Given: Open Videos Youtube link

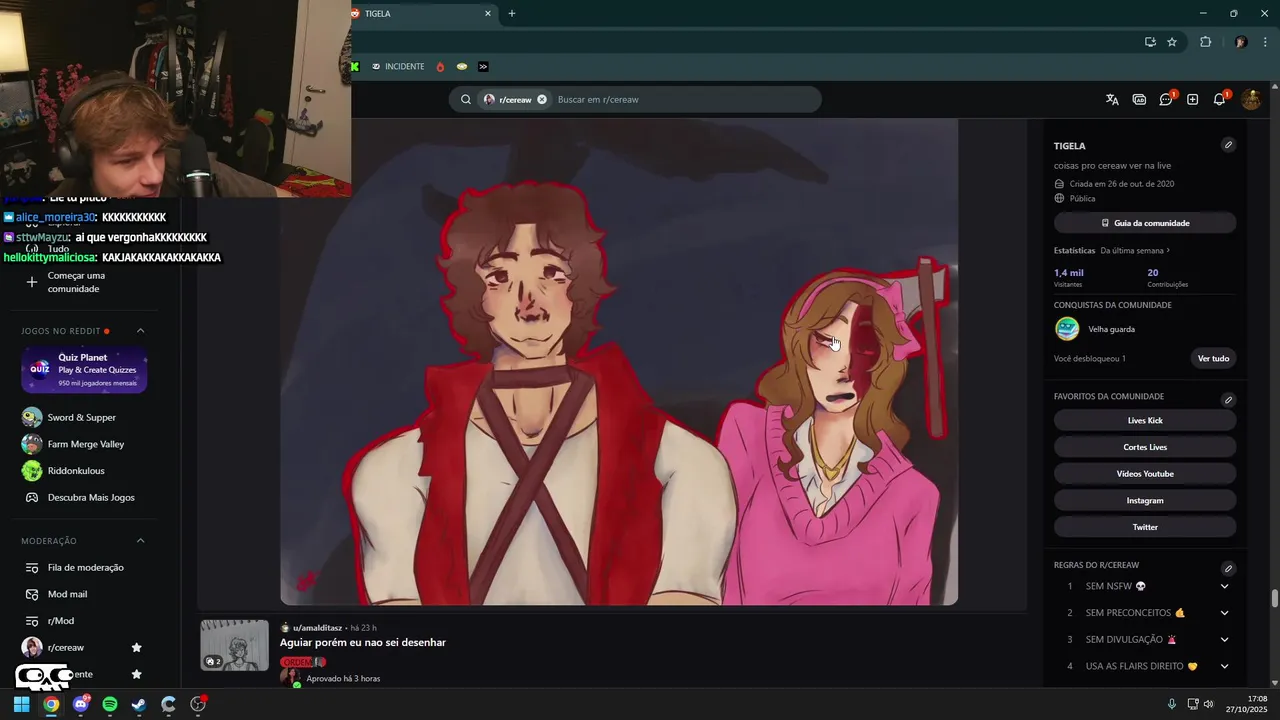Looking at the screenshot, I should [x=1145, y=474].
